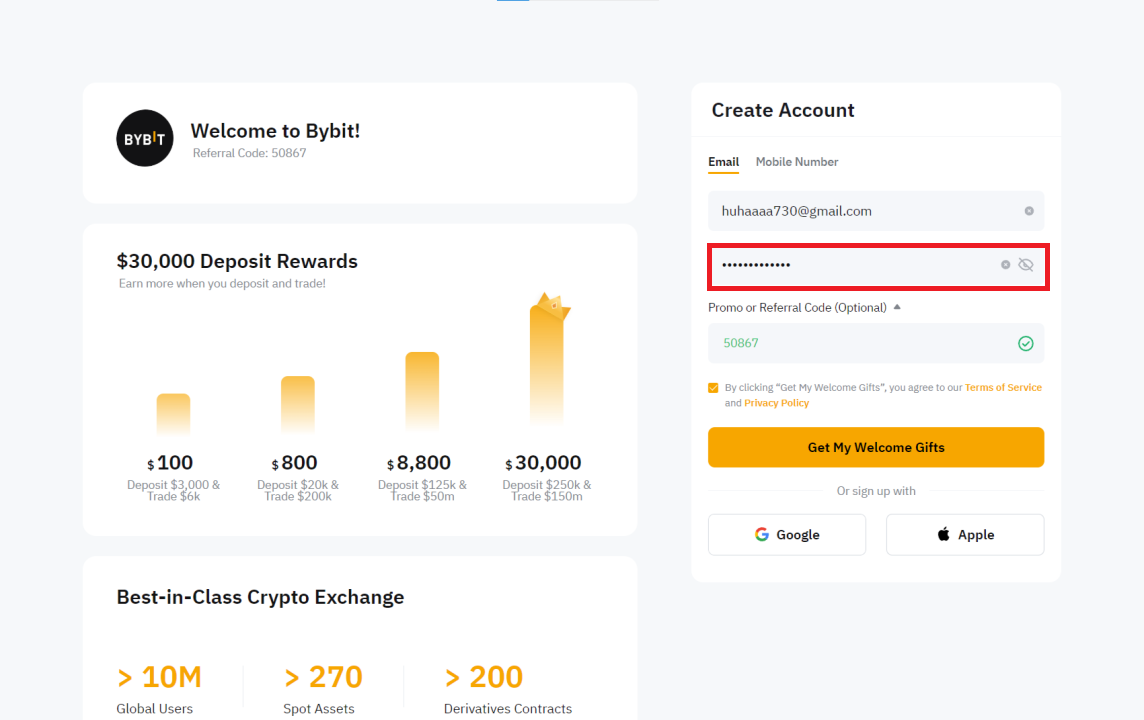
Task: Click '$30,000 Deposit Rewards' heading
Action: pos(237,261)
